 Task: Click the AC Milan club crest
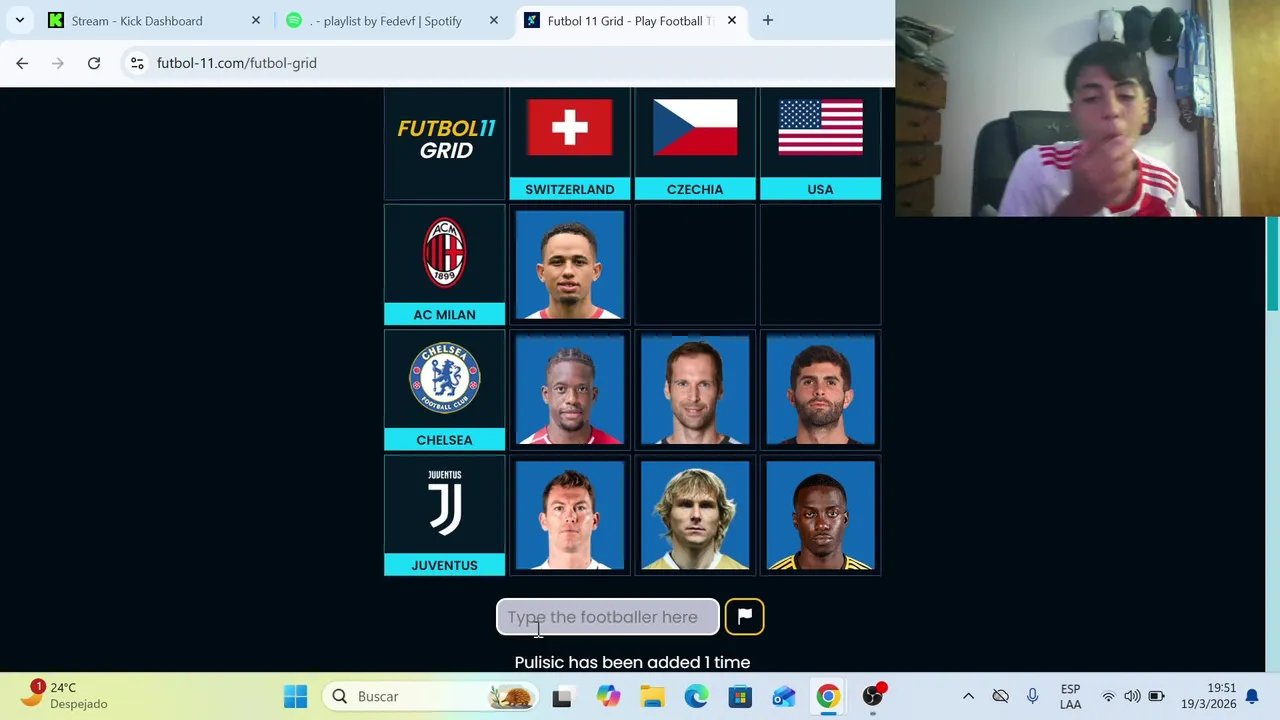pyautogui.click(x=444, y=253)
